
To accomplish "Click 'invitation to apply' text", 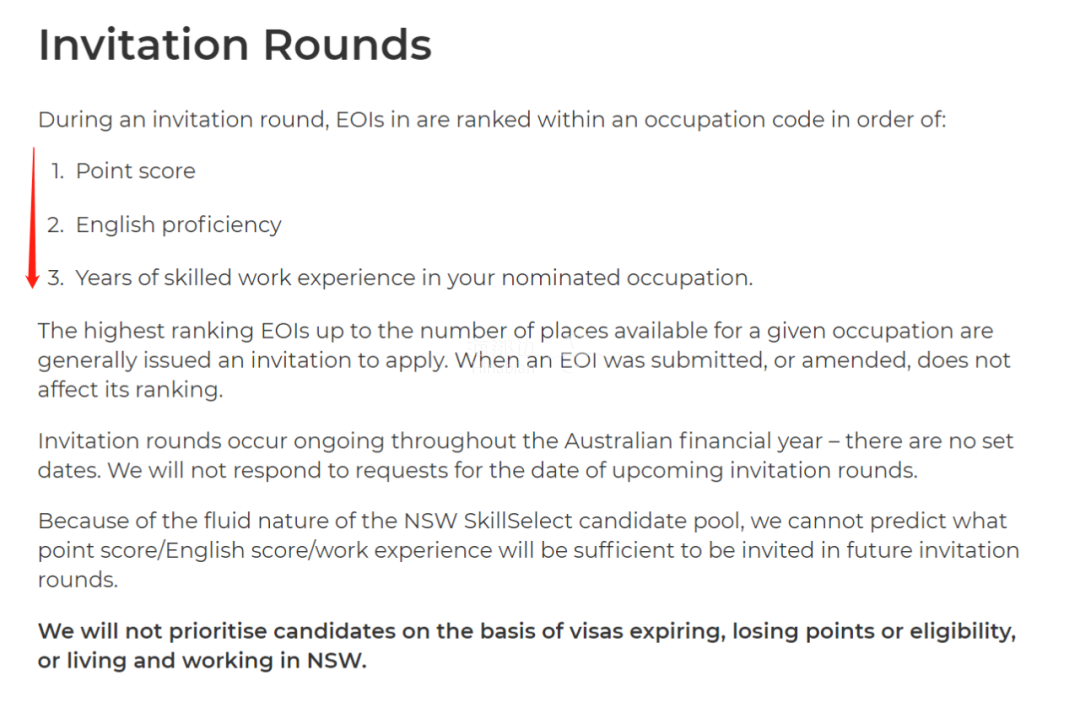I will click(x=349, y=360).
